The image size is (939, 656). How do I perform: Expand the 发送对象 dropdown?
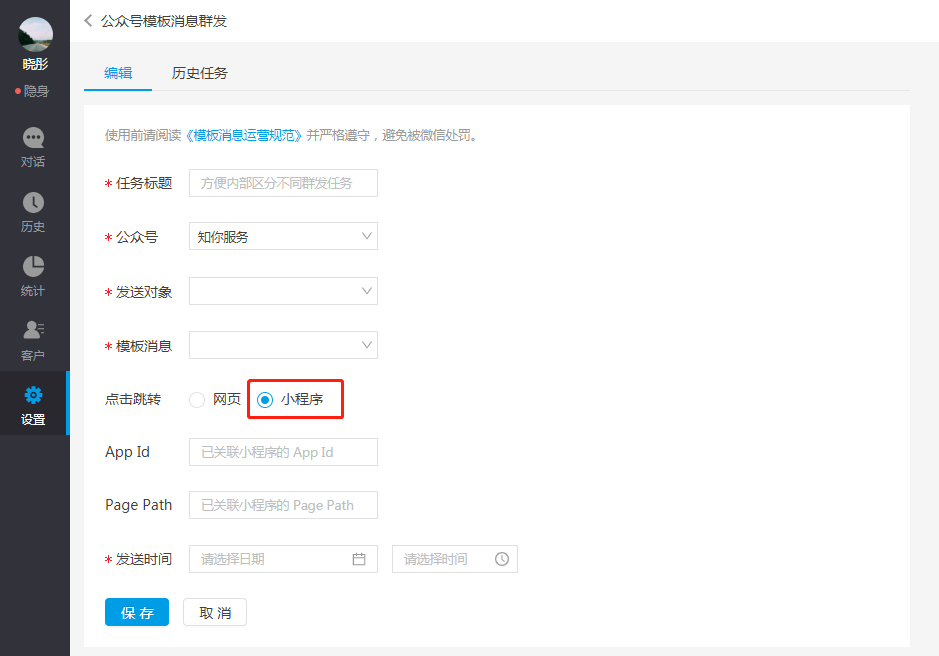click(283, 291)
